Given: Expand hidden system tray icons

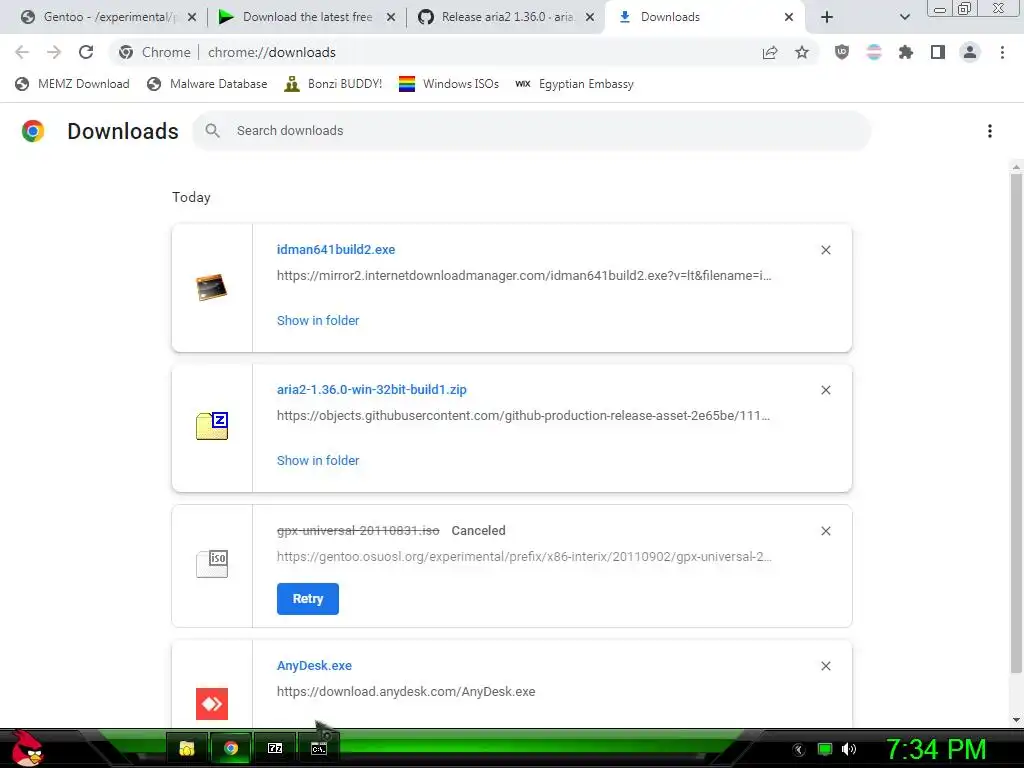Looking at the screenshot, I should pos(798,750).
